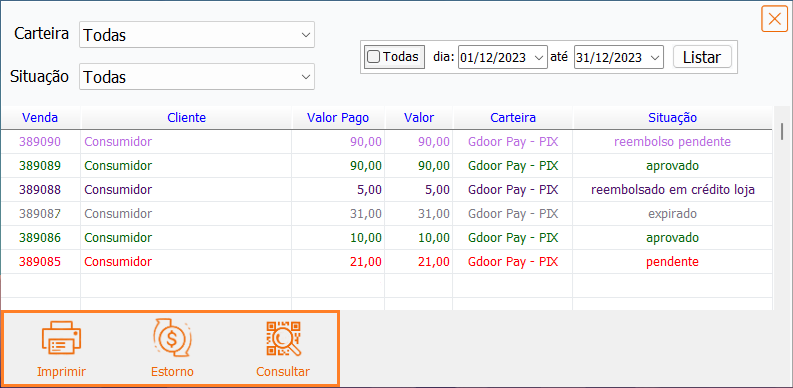Click the Listar button
793x388 pixels.
[x=702, y=57]
